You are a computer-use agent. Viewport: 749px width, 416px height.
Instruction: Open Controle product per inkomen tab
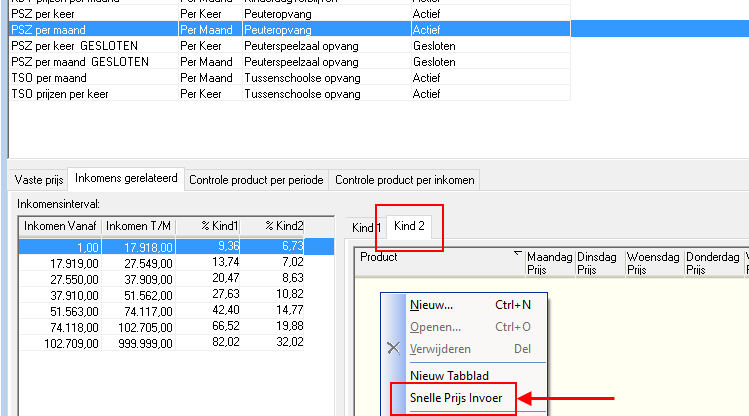pos(404,180)
